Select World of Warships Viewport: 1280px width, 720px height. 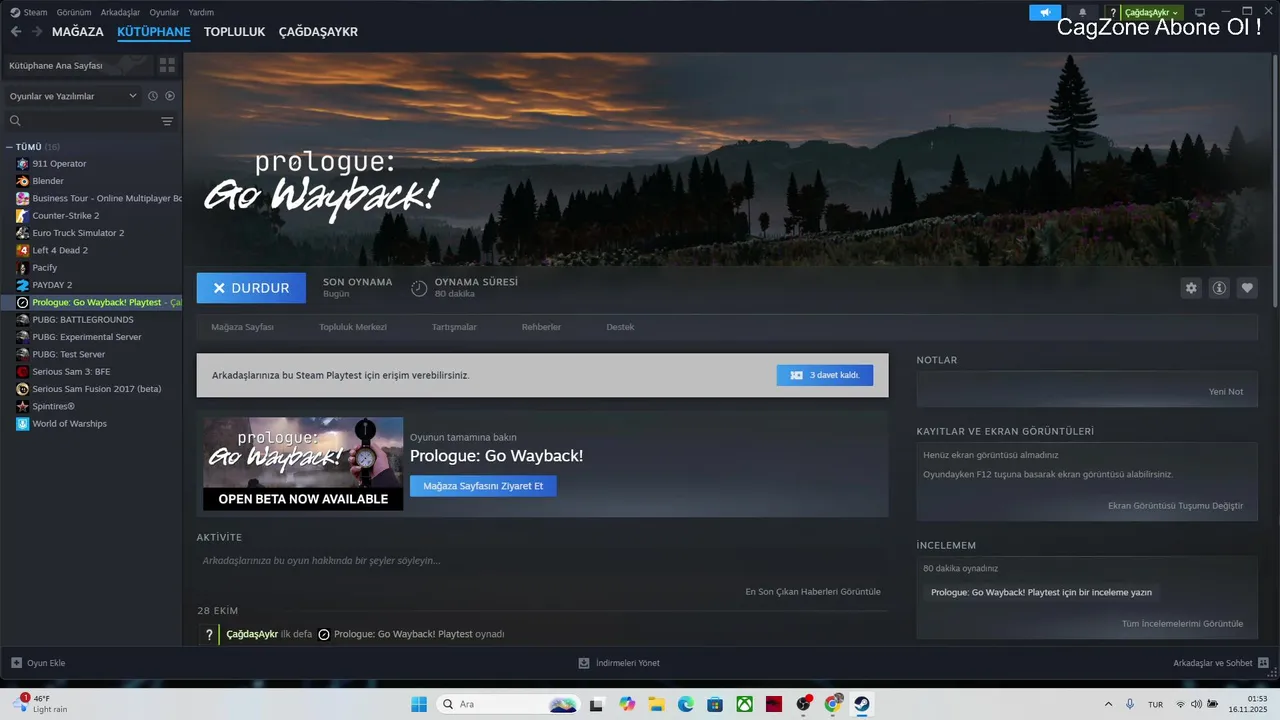(x=69, y=424)
